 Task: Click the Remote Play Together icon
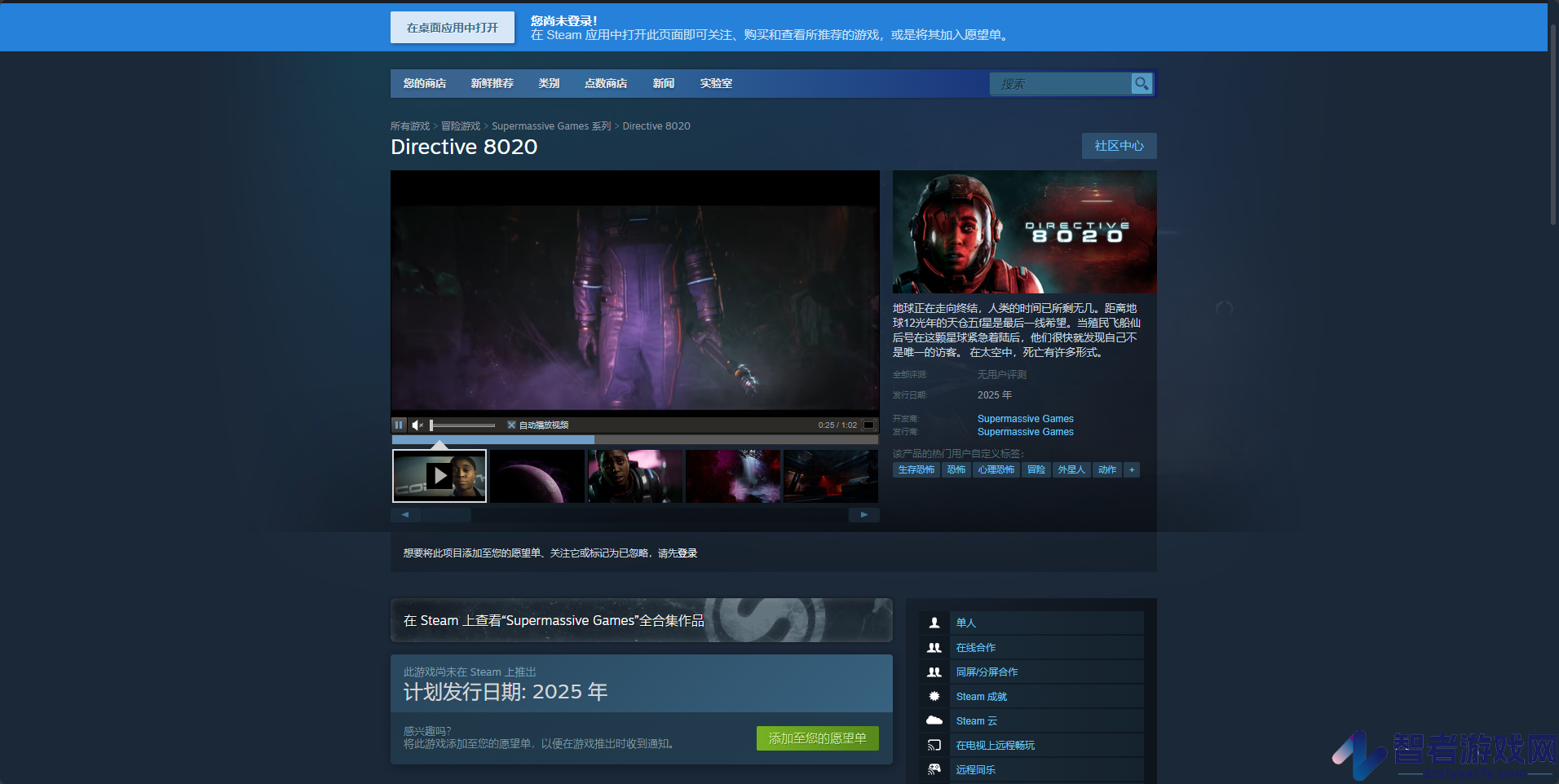934,769
